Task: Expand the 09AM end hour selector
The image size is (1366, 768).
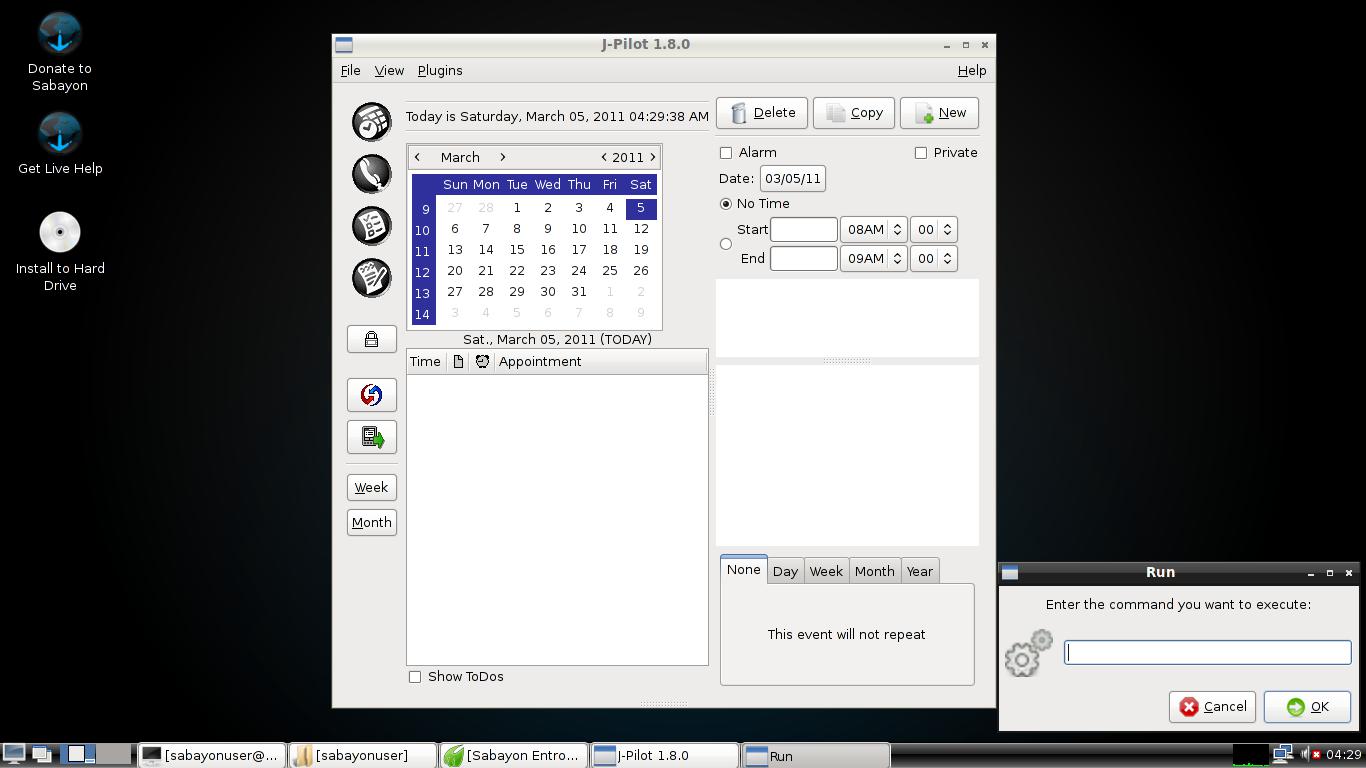Action: pyautogui.click(x=896, y=259)
